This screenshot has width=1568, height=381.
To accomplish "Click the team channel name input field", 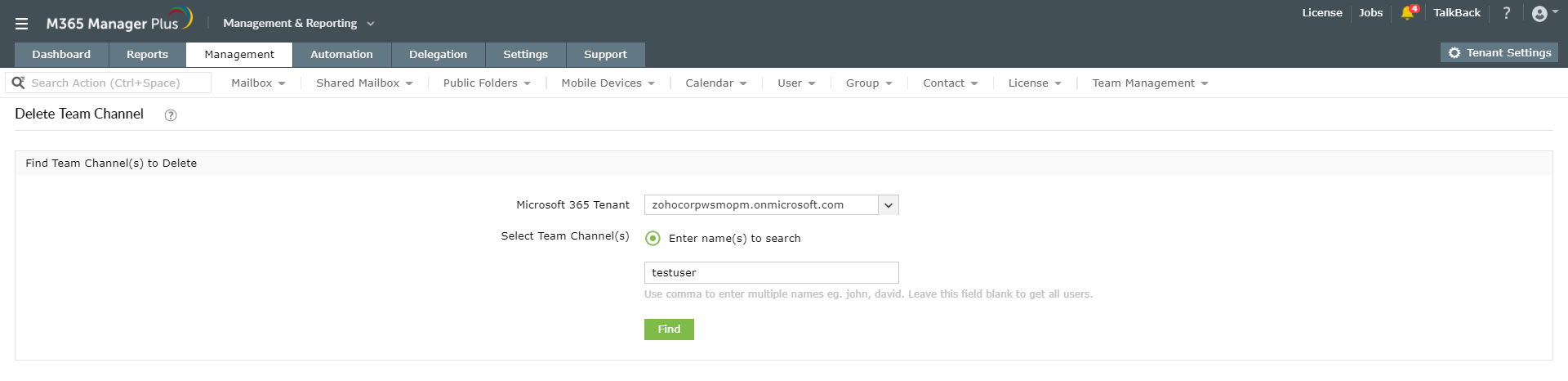I will pos(771,273).
